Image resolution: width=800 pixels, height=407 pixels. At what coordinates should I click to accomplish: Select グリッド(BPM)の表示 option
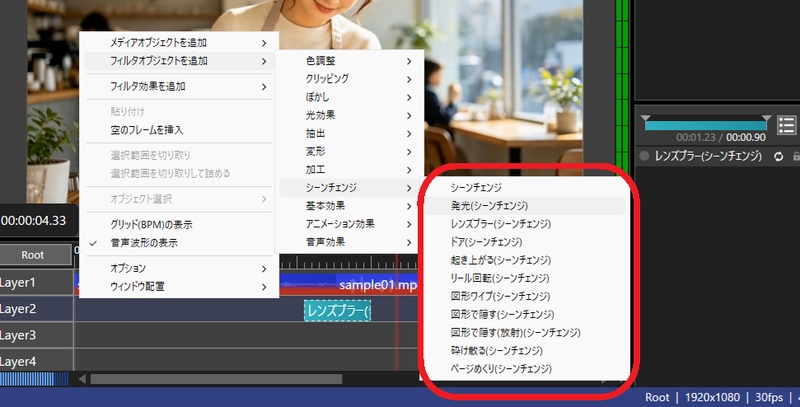[x=179, y=224]
